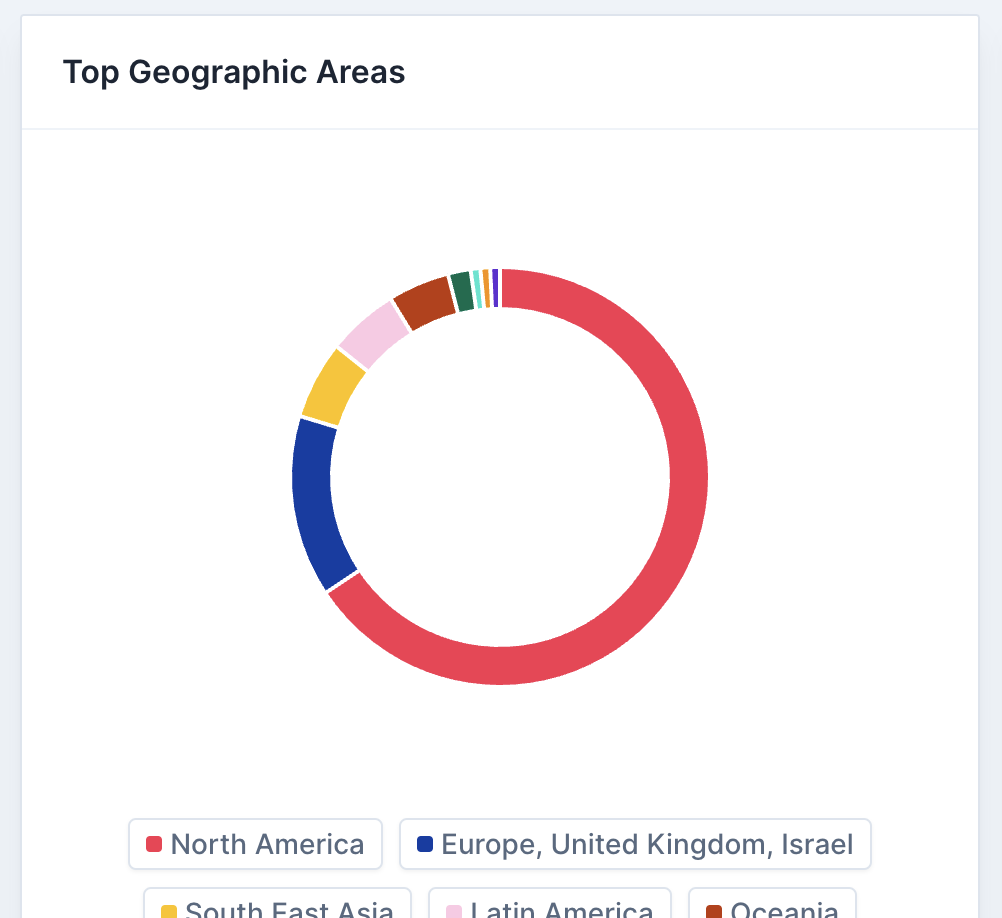Click the brown swatch beside Oceania
The width and height of the screenshot is (1002, 918).
[714, 911]
